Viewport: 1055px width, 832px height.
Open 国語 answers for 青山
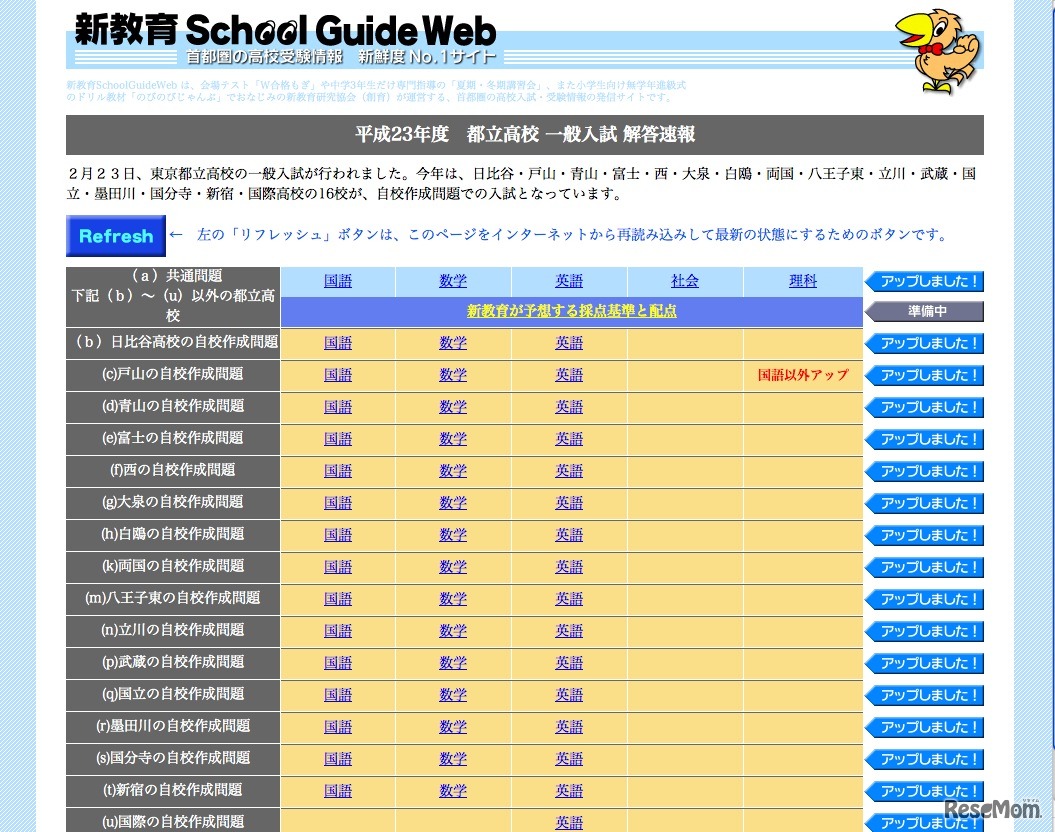click(337, 407)
